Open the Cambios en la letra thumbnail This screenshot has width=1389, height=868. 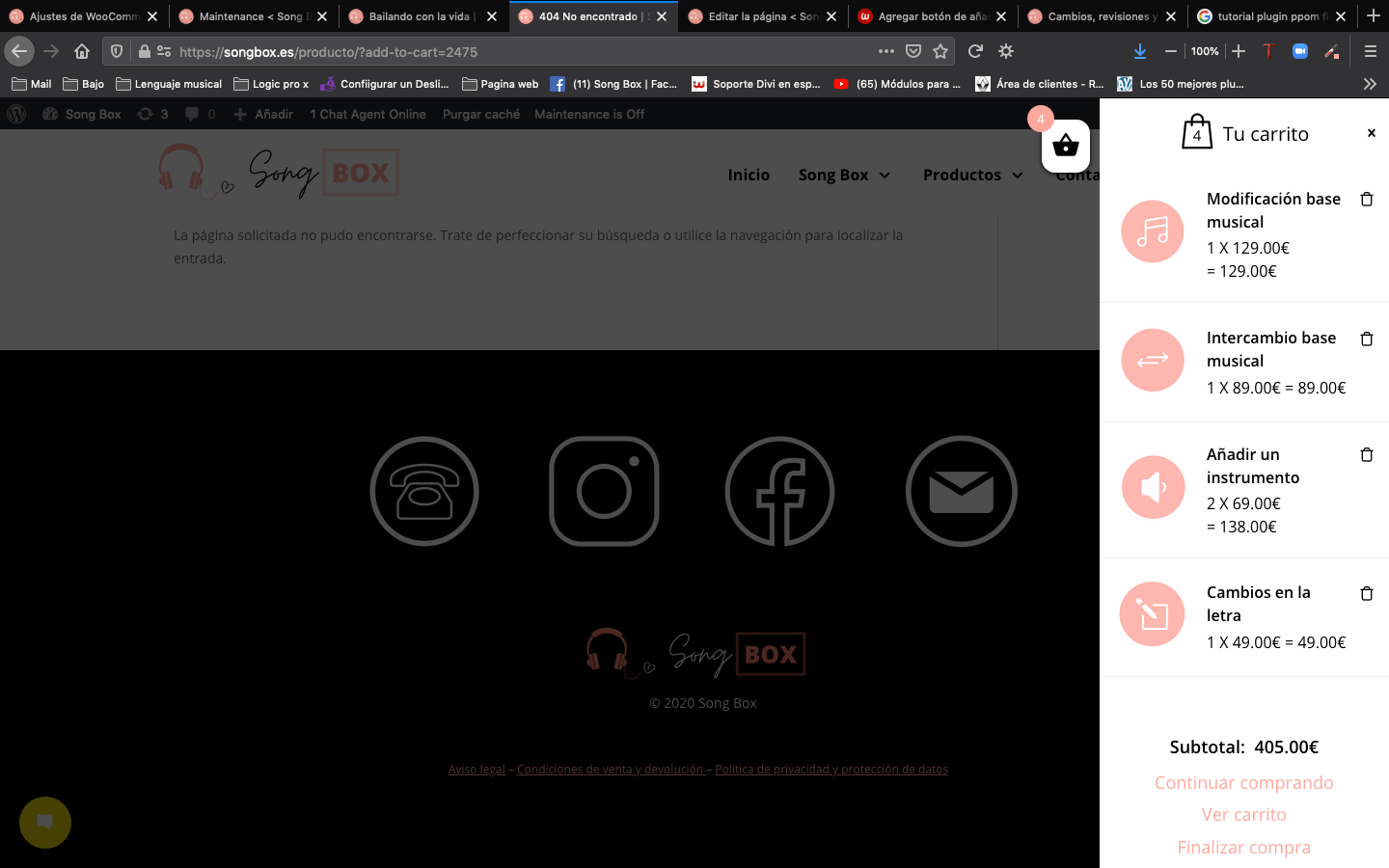tap(1153, 613)
